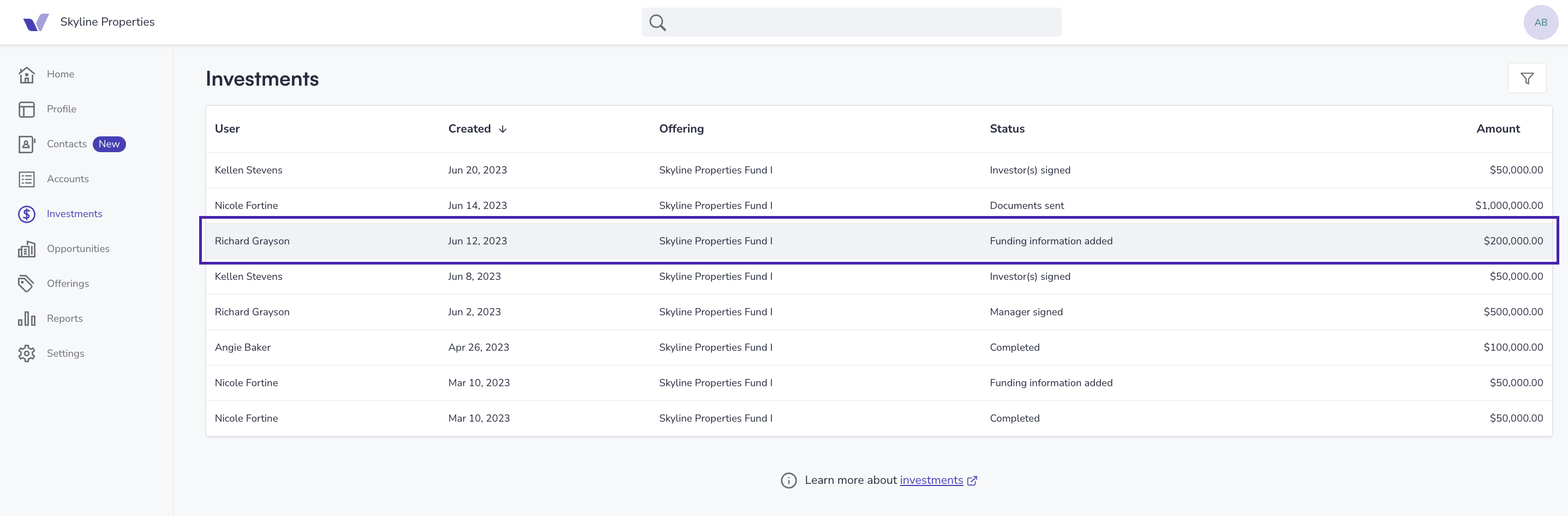The height and width of the screenshot is (516, 1568).
Task: Go to Home in the sidebar
Action: (60, 74)
